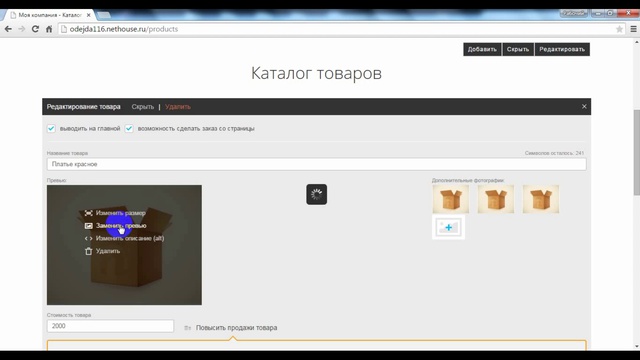640x360 pixels.
Task: Click the page vertical scrollbar thumb
Action: click(636, 152)
